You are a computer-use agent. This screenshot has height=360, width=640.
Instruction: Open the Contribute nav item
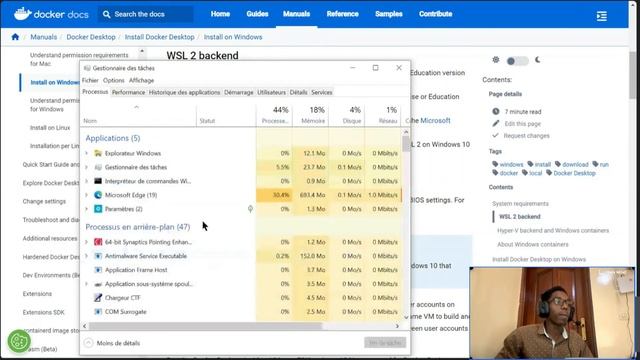[435, 14]
